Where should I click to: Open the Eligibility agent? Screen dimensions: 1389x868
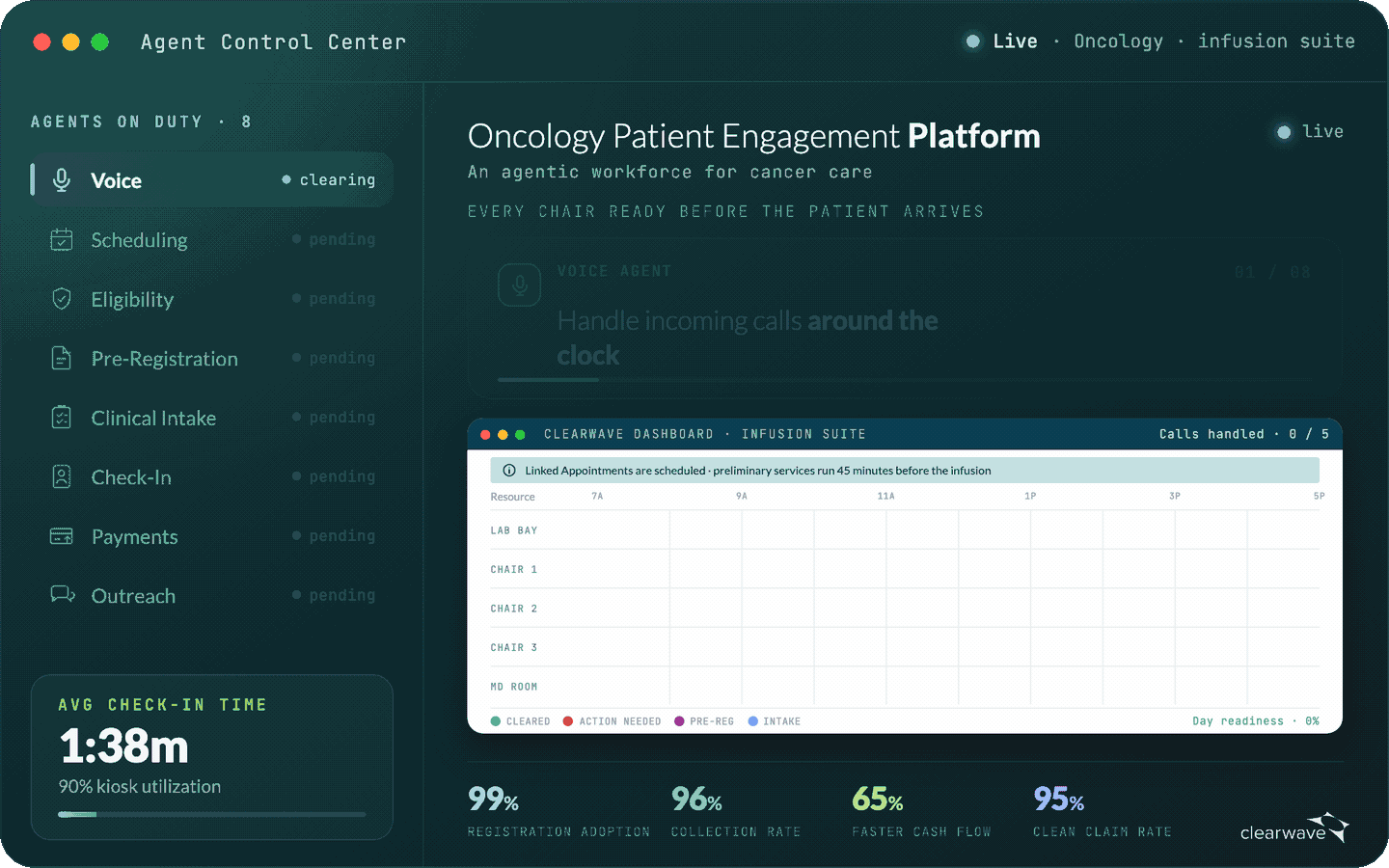click(212, 299)
